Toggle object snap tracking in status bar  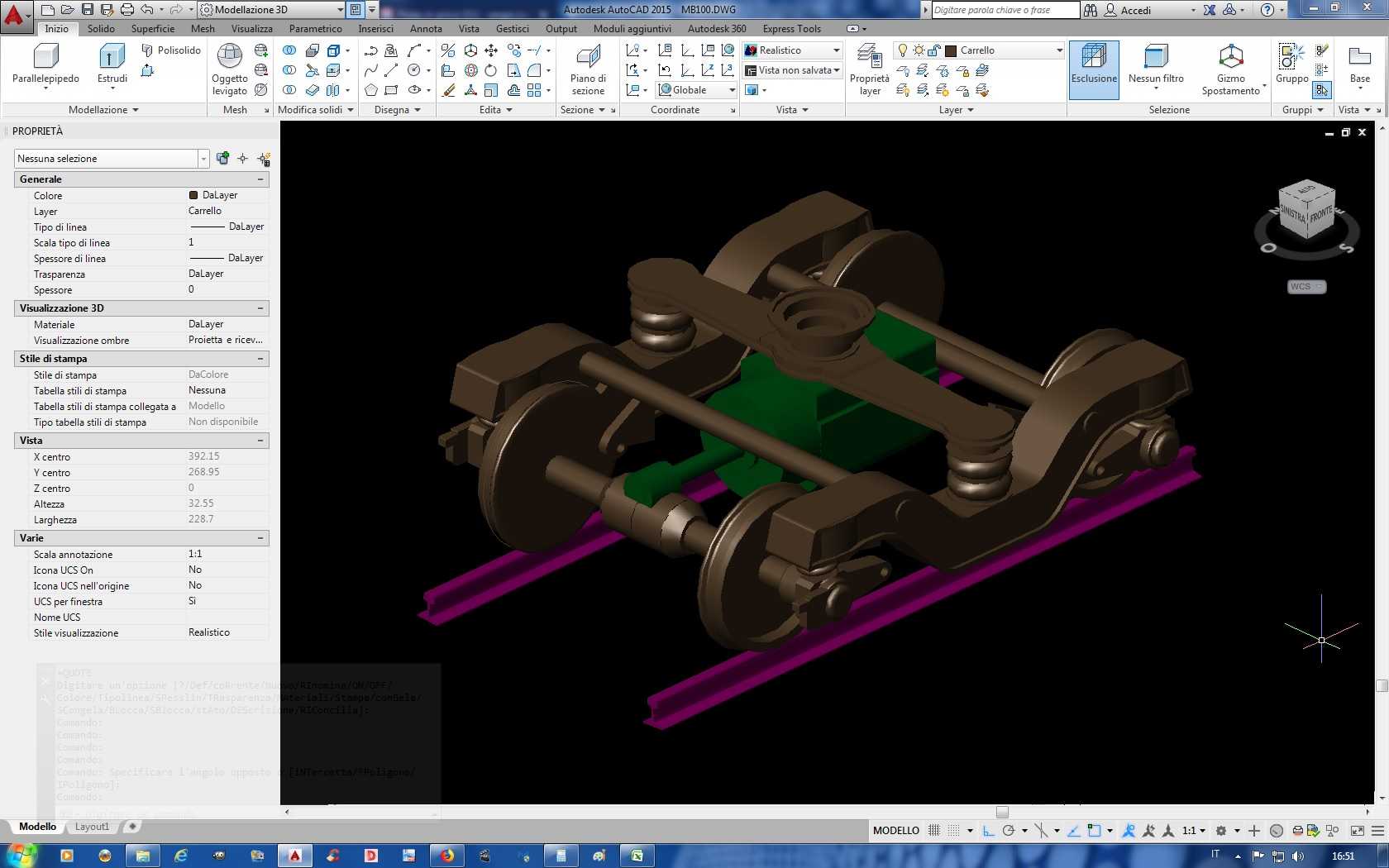click(1074, 831)
